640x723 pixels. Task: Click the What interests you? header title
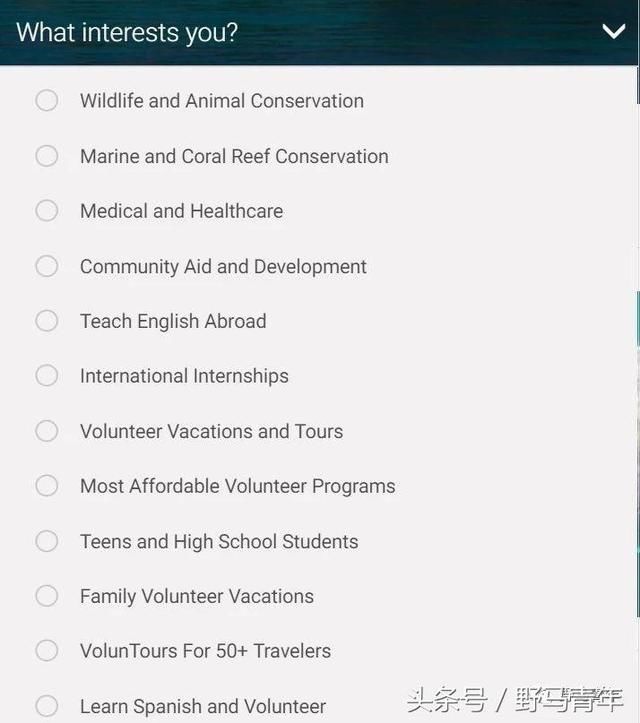[x=127, y=33]
